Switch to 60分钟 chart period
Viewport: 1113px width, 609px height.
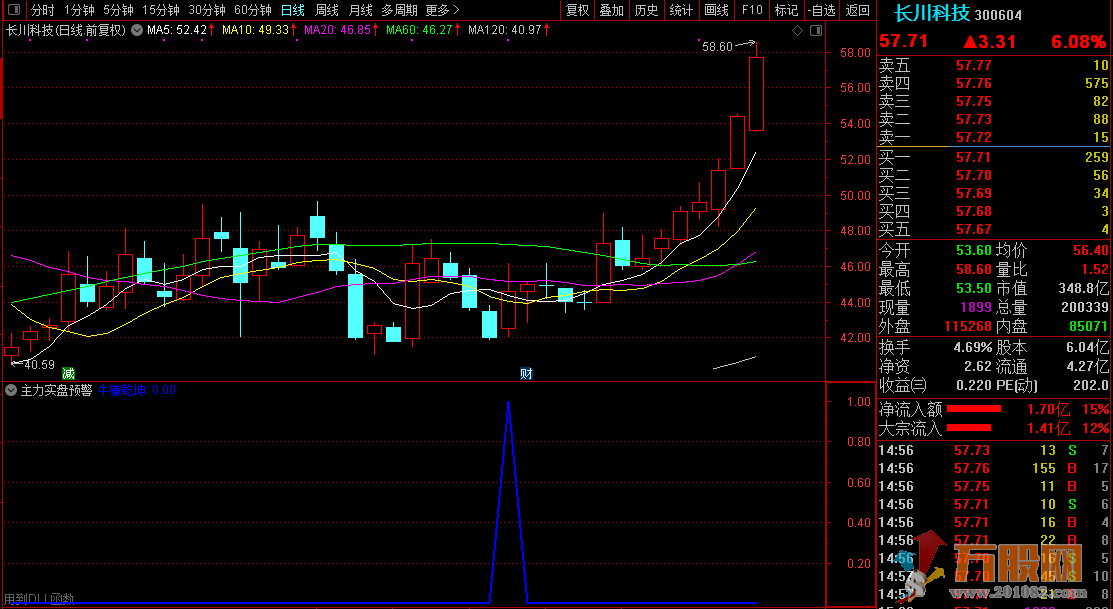tap(253, 10)
